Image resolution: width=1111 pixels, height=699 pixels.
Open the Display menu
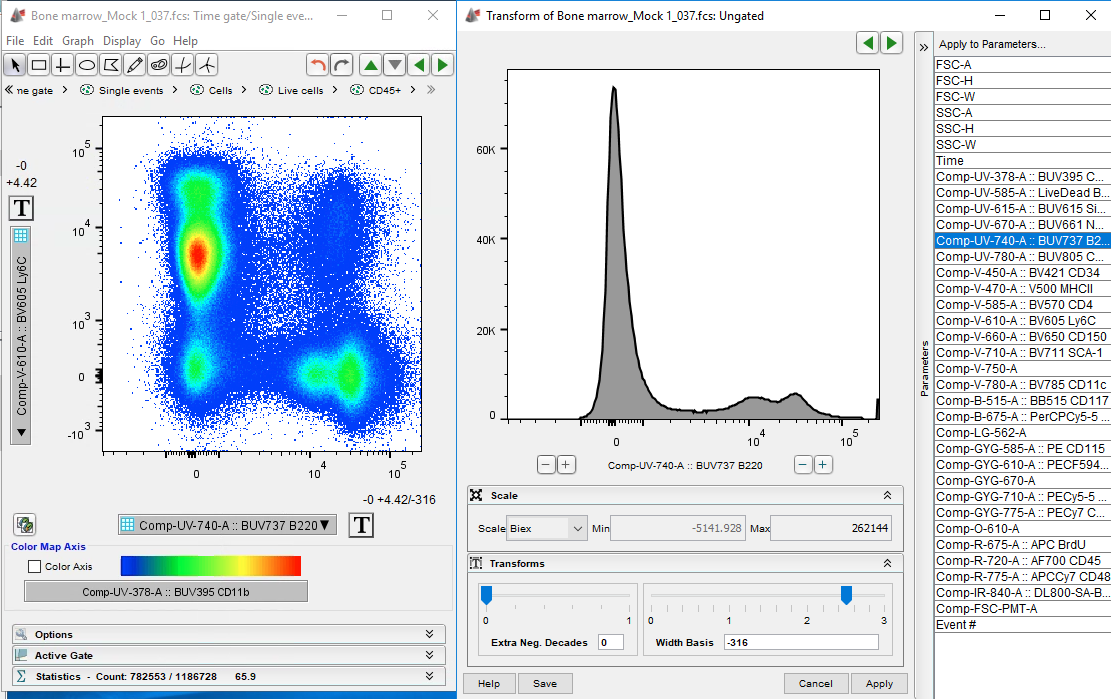point(122,41)
